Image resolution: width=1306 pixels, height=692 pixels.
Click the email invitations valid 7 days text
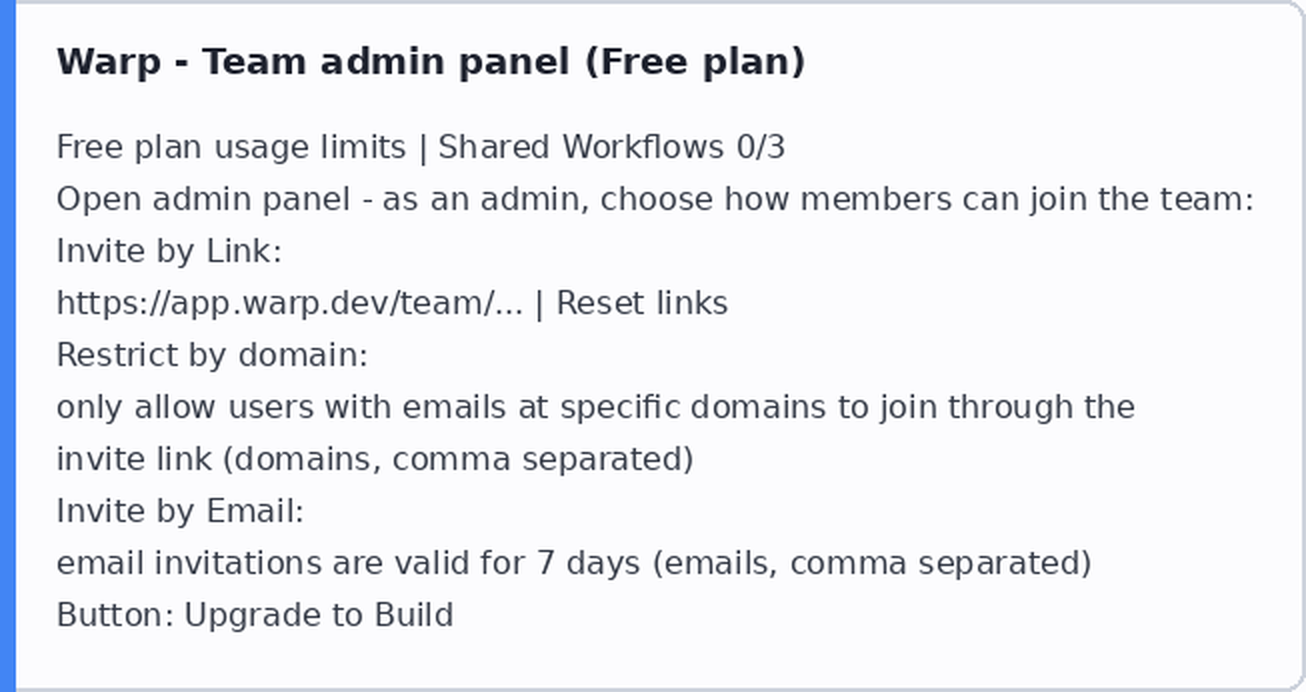tap(348, 562)
